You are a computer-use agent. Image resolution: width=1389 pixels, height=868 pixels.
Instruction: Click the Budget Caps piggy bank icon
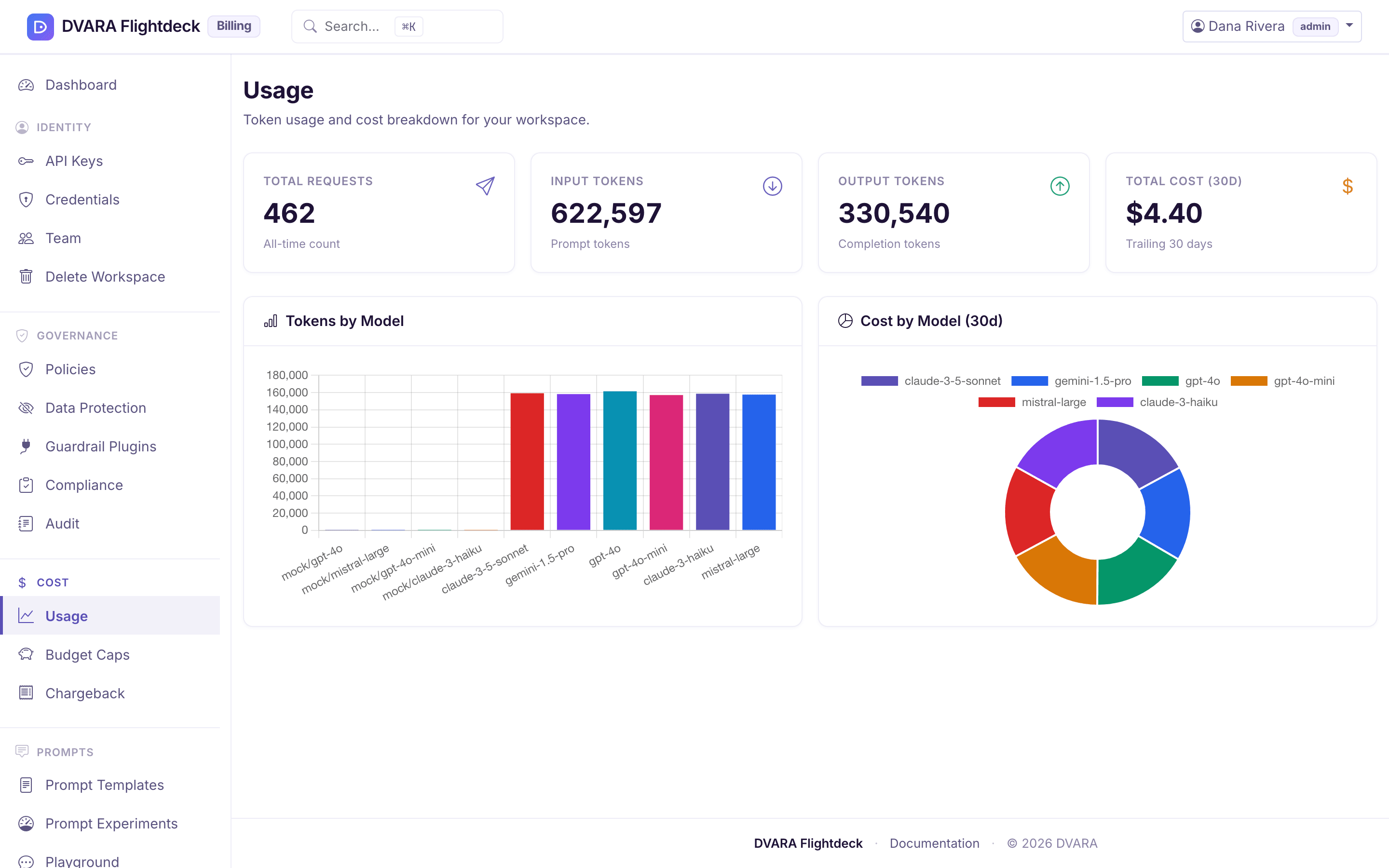pos(26,654)
